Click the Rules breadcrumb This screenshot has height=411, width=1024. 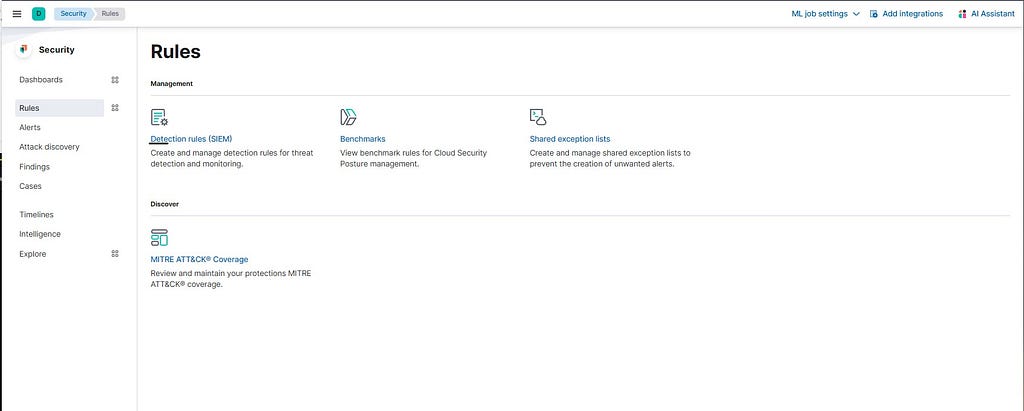[x=110, y=14]
